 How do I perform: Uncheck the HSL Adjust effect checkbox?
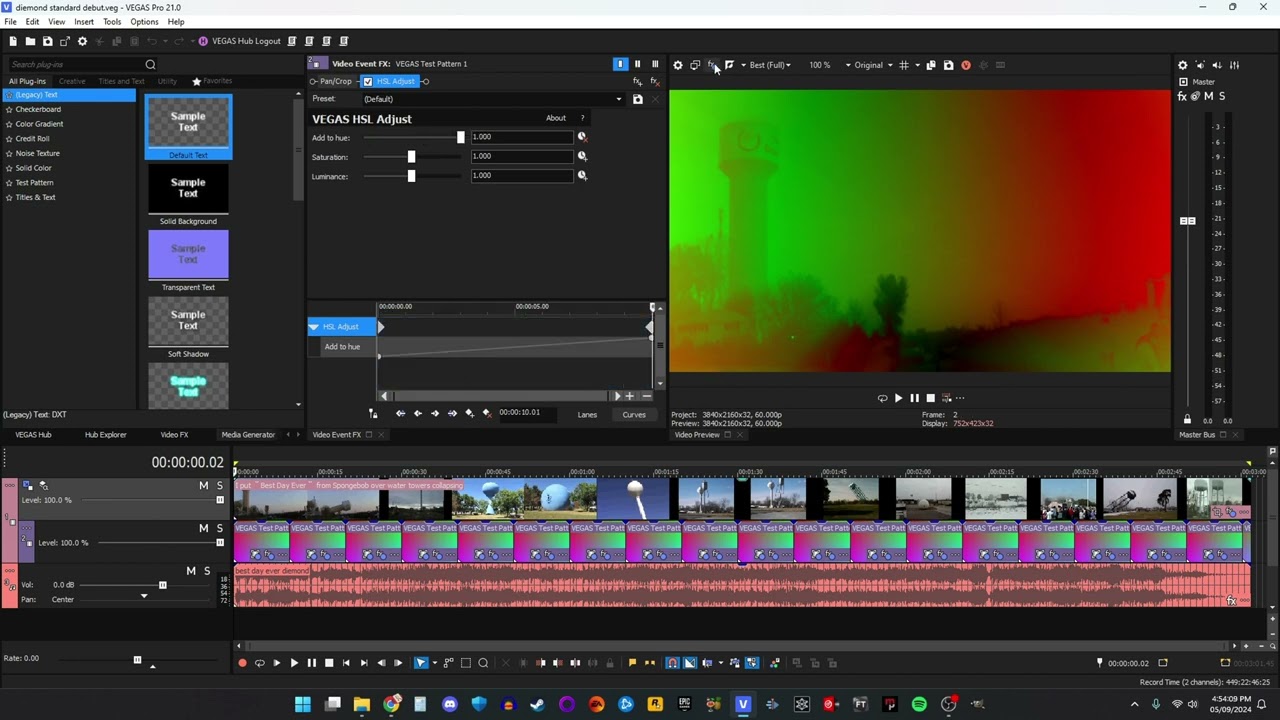click(x=368, y=81)
